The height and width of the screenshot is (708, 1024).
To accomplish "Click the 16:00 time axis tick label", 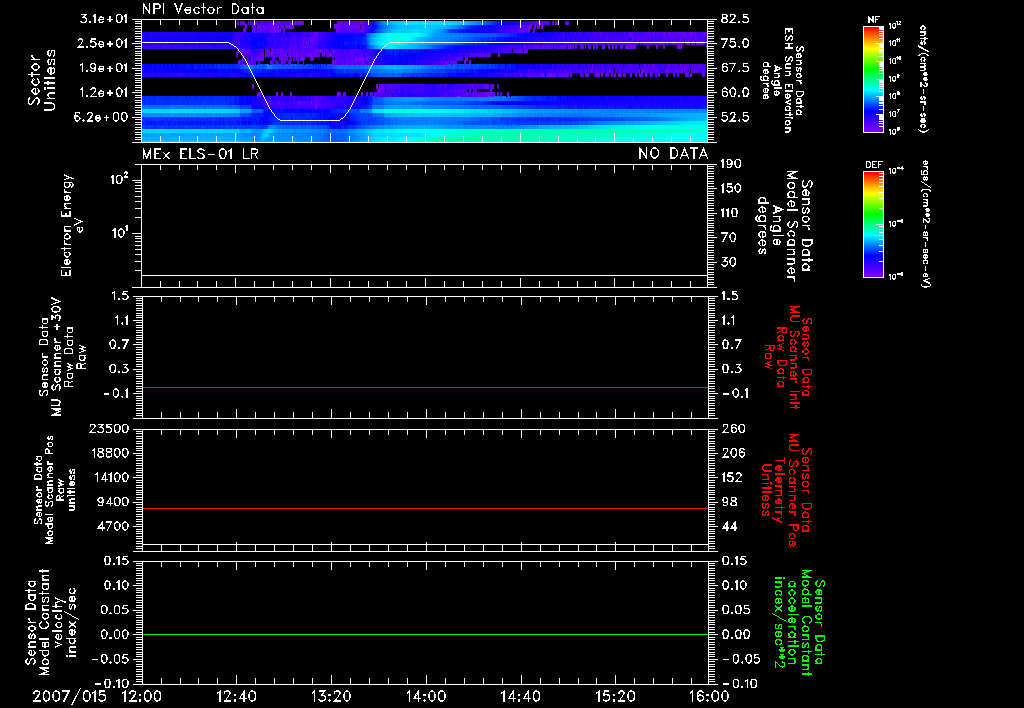I will pos(708,694).
